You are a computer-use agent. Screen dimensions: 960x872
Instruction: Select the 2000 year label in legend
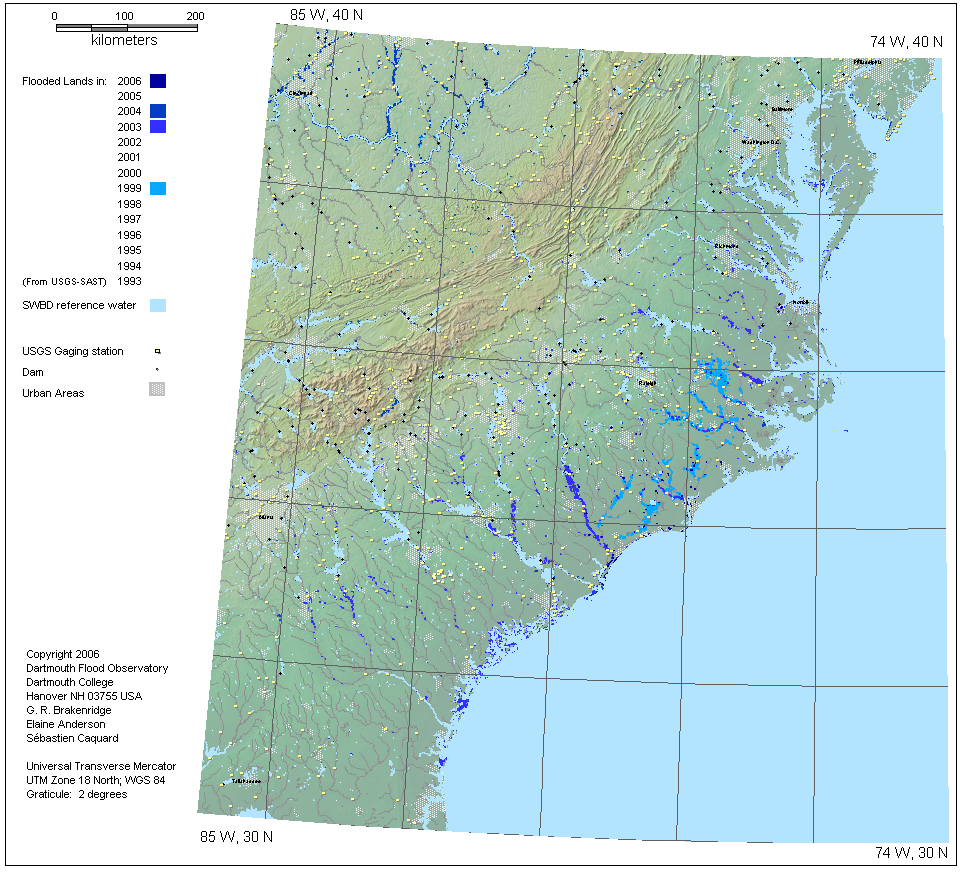[129, 173]
